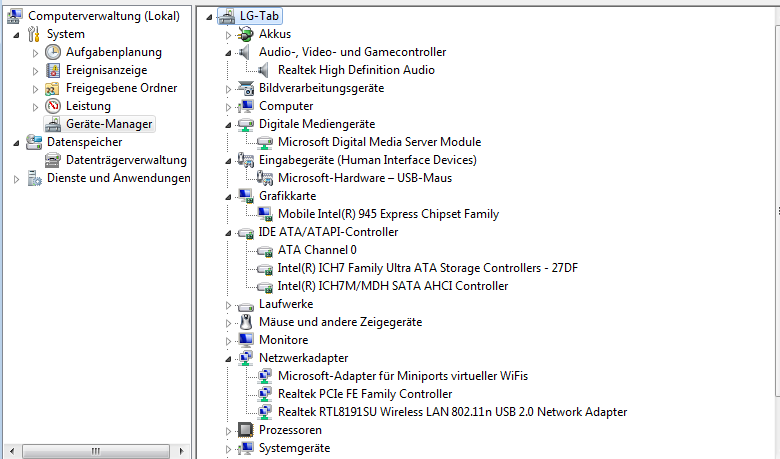The width and height of the screenshot is (780, 459).
Task: Select Computer category label
Action: pyautogui.click(x=286, y=106)
